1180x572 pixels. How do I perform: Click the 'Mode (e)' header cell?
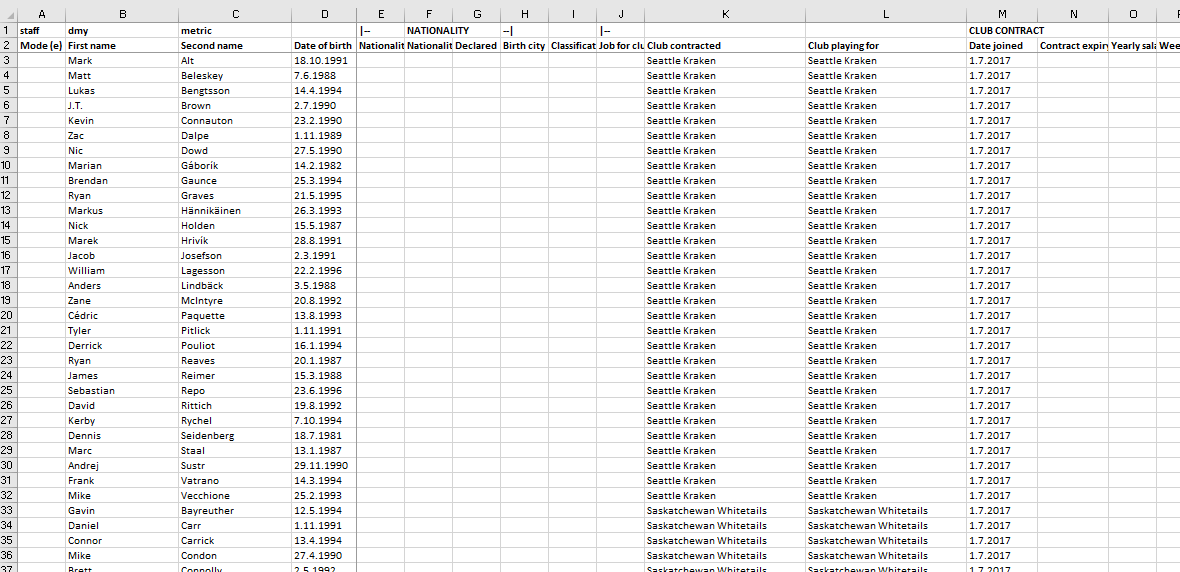tap(41, 46)
